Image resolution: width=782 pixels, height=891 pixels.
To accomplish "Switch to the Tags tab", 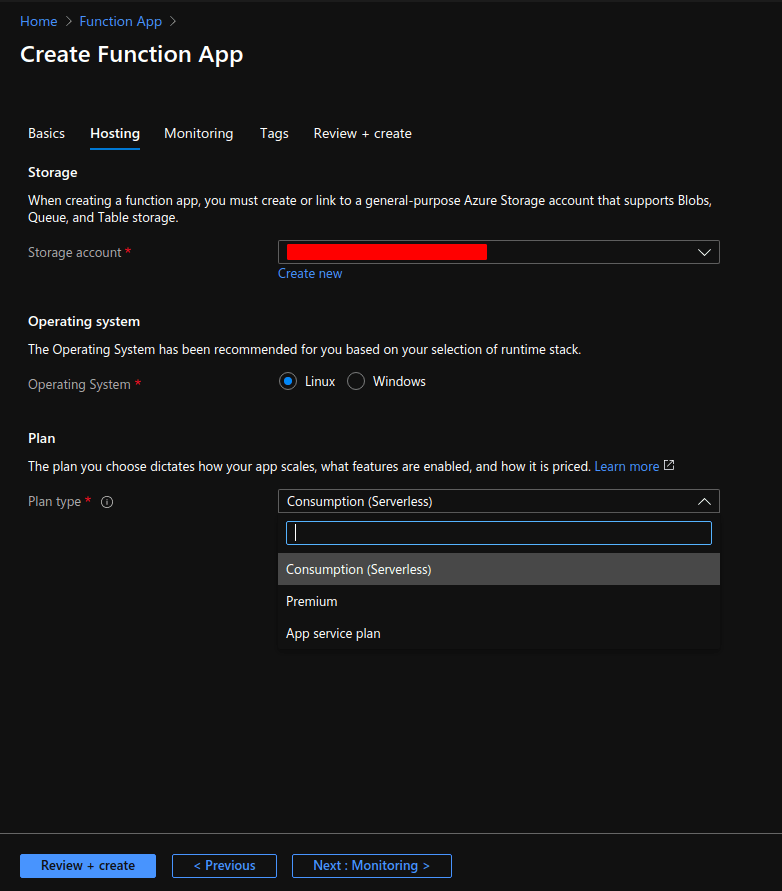I will coord(274,134).
